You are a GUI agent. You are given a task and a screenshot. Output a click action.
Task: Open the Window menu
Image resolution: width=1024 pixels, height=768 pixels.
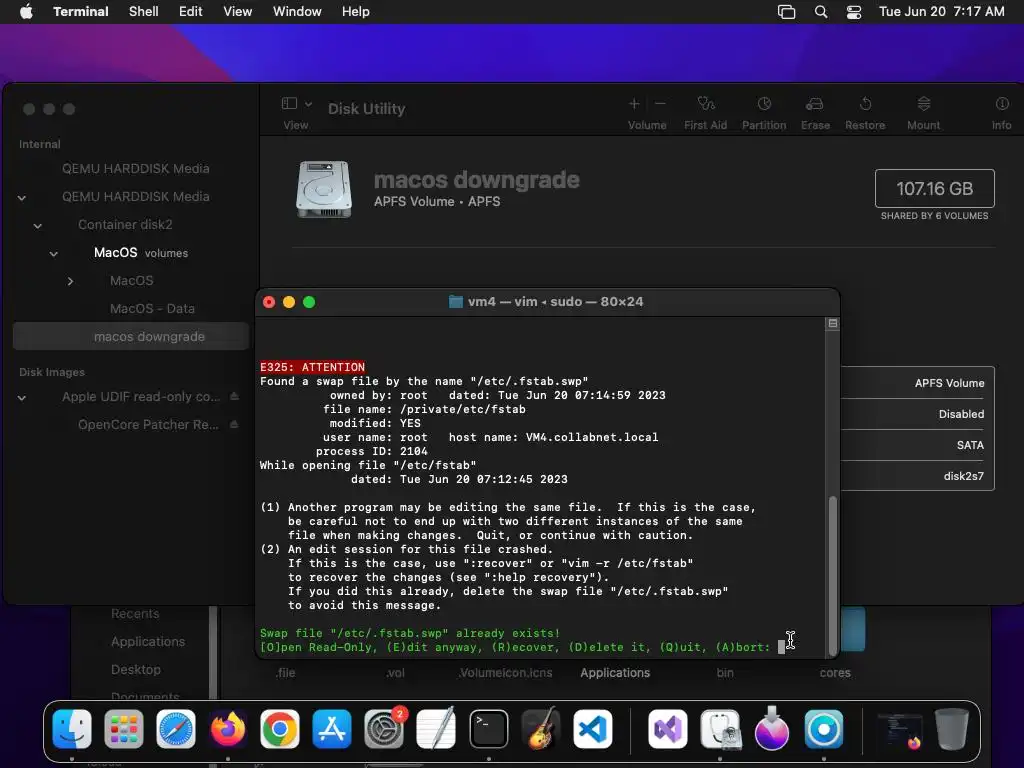coord(296,12)
